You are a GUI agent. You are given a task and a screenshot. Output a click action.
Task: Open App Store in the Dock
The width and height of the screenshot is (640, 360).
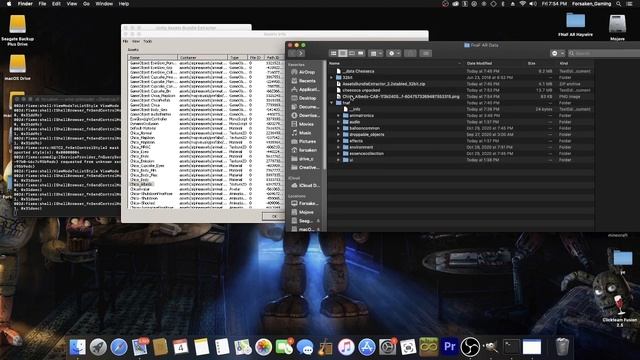point(367,347)
